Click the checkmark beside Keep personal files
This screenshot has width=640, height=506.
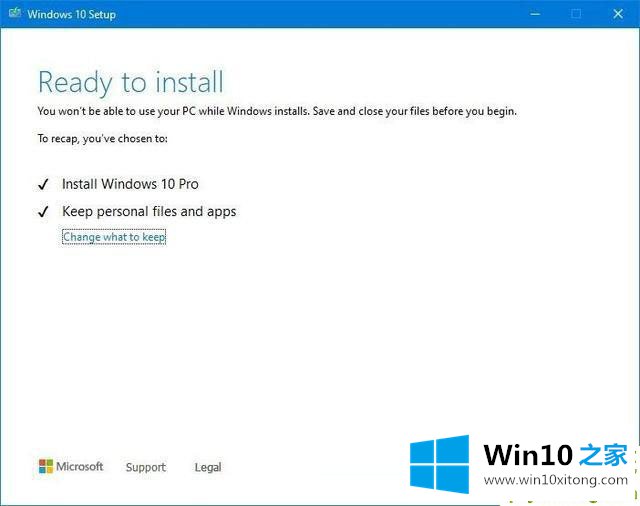click(x=43, y=212)
